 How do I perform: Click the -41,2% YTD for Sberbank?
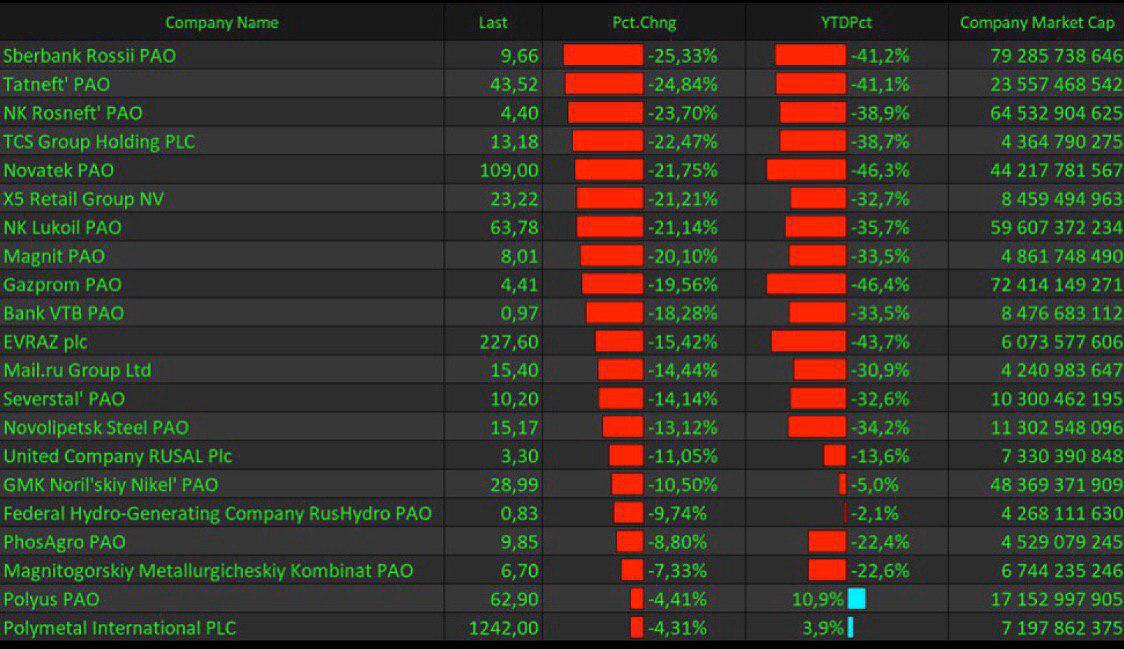coord(880,56)
